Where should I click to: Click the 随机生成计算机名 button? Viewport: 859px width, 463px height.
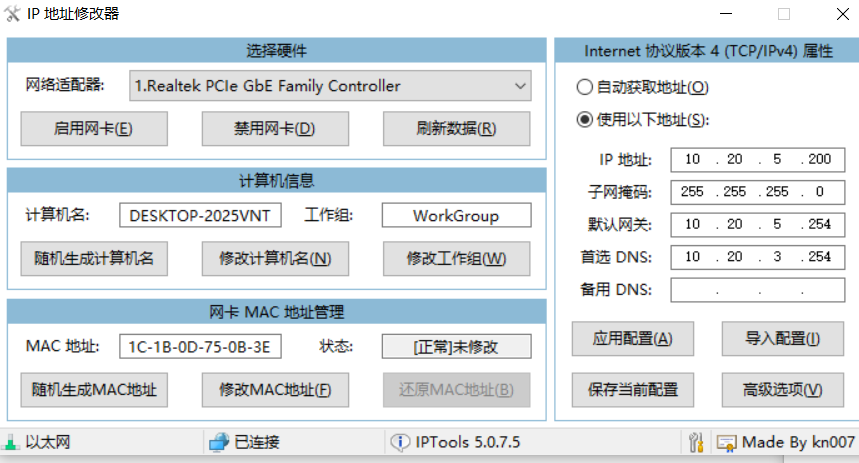[x=94, y=259]
